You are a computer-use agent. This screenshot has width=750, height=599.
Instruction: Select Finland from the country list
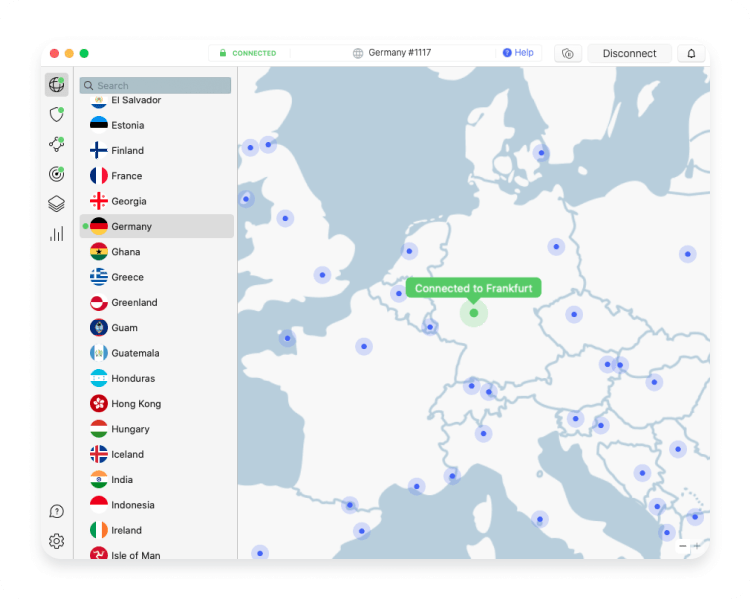(x=157, y=150)
